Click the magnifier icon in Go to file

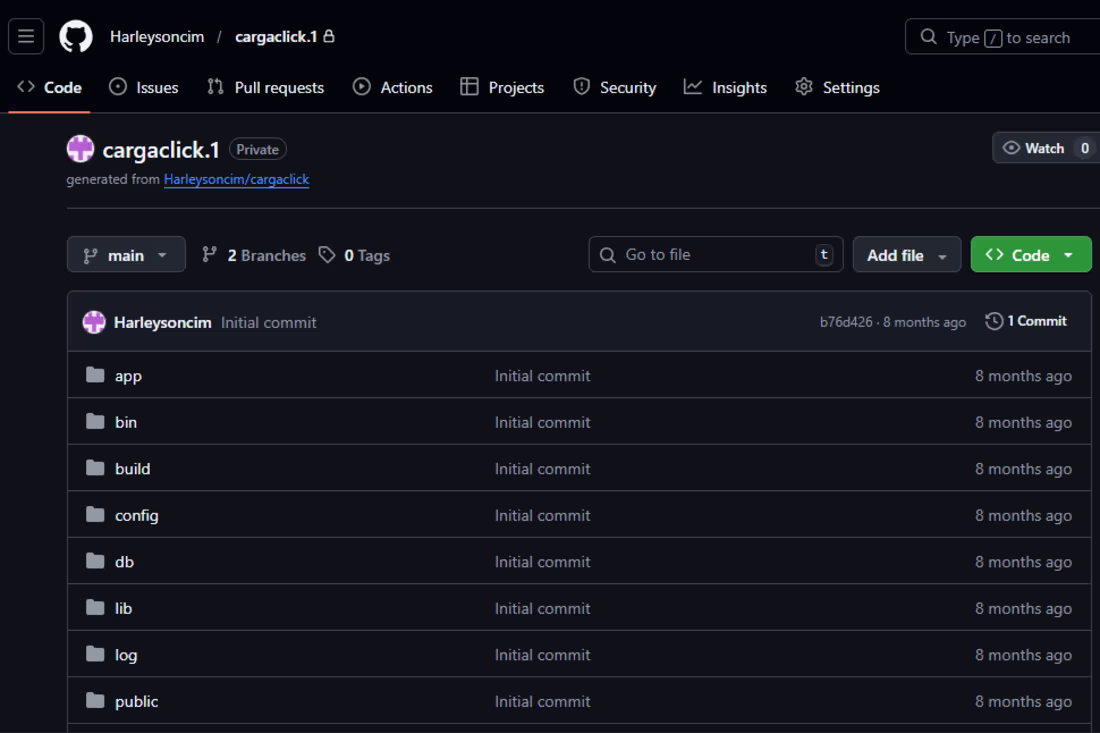pos(608,255)
